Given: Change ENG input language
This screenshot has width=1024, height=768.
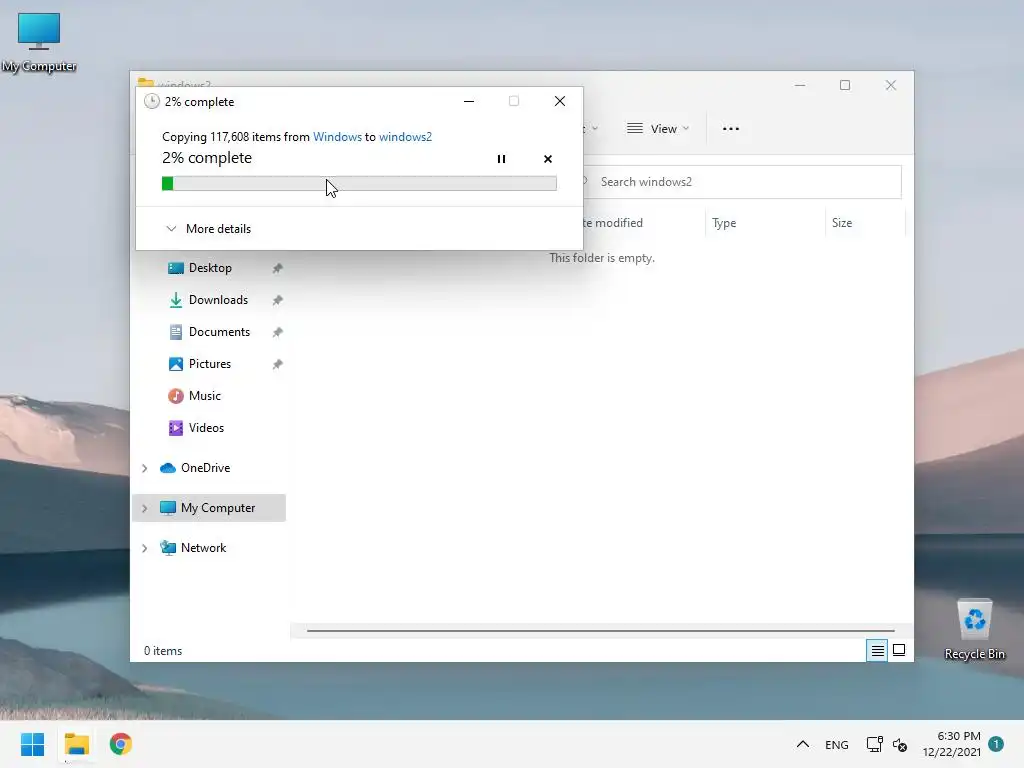Looking at the screenshot, I should 837,744.
